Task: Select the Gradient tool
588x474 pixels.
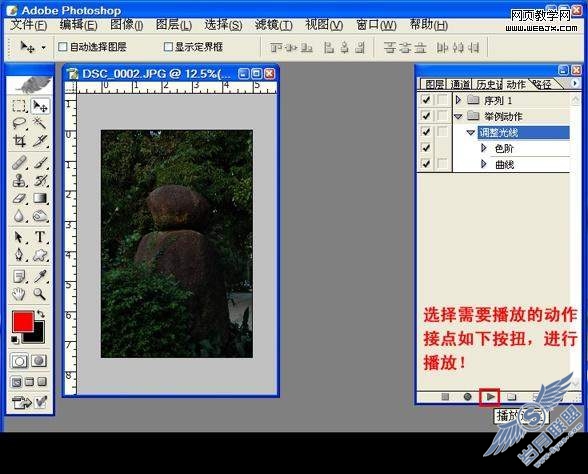Action: pyautogui.click(x=40, y=198)
